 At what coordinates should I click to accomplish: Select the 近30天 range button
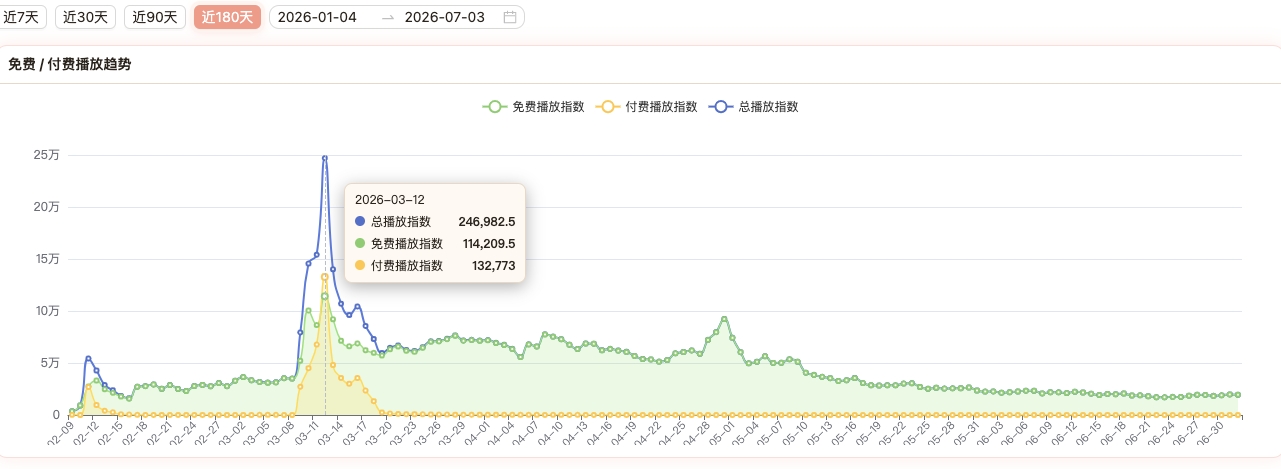coord(85,17)
